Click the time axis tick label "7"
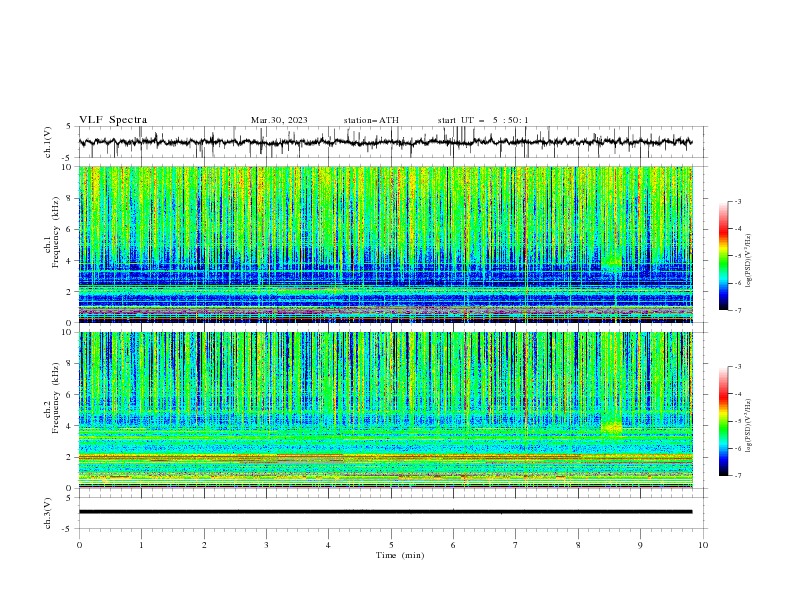The image size is (792, 612). (x=516, y=545)
